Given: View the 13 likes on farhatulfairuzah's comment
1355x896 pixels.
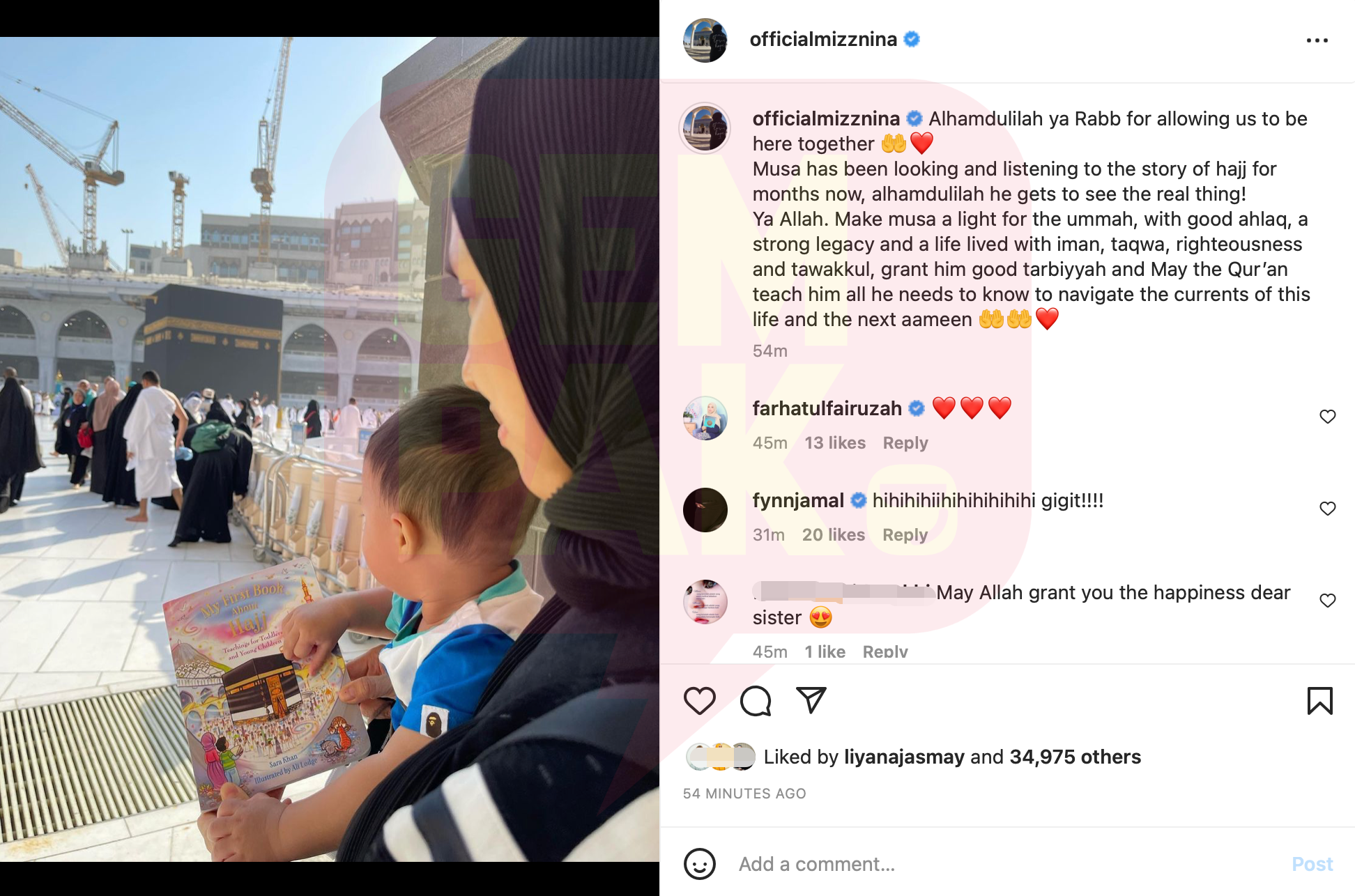Looking at the screenshot, I should 835,443.
